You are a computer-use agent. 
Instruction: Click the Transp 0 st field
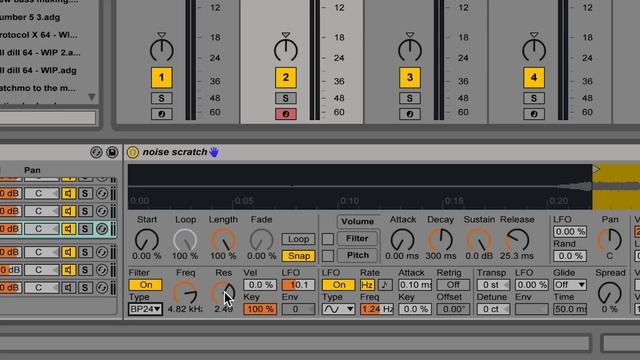click(493, 285)
